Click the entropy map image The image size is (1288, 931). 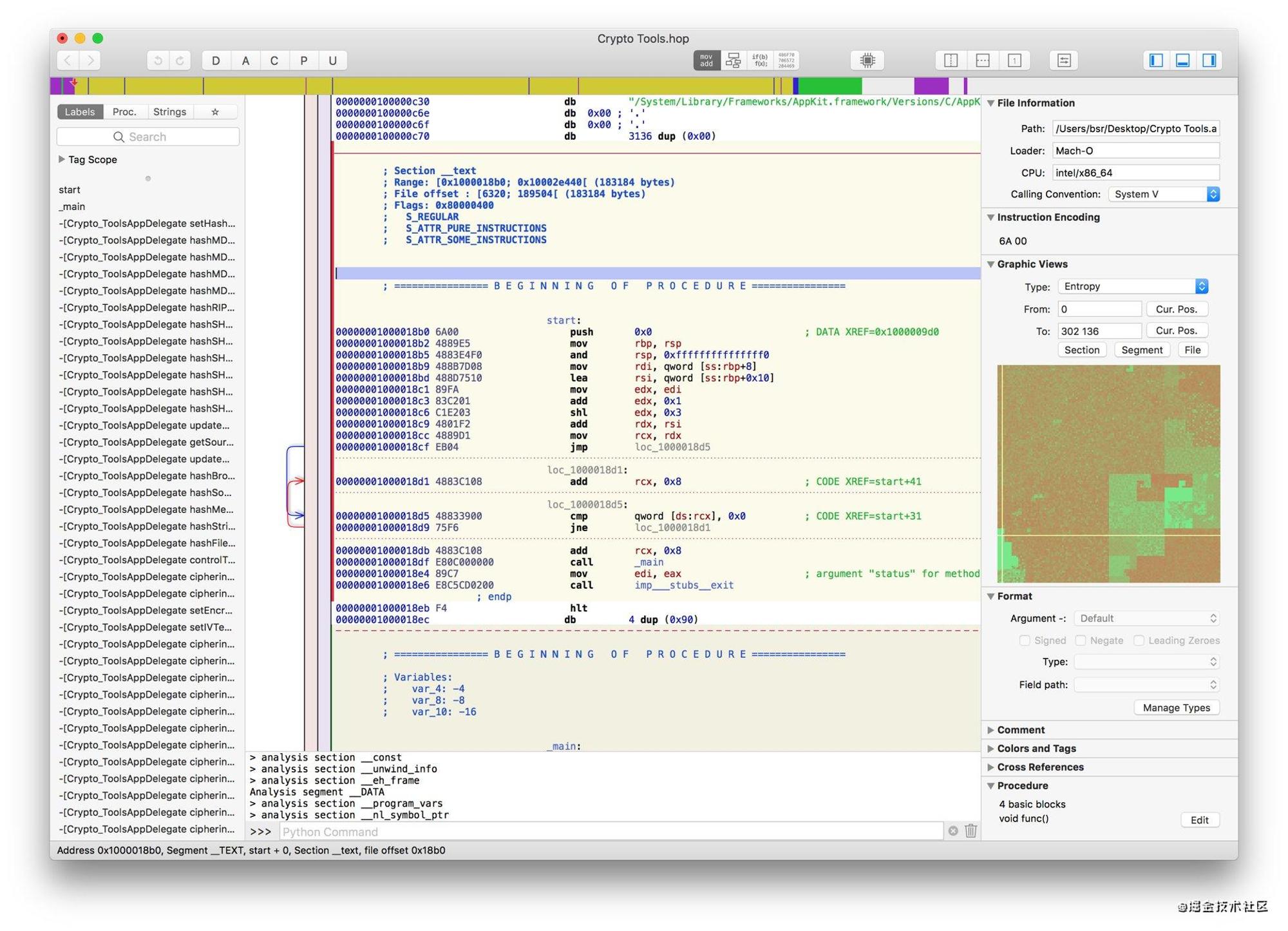(x=1109, y=474)
